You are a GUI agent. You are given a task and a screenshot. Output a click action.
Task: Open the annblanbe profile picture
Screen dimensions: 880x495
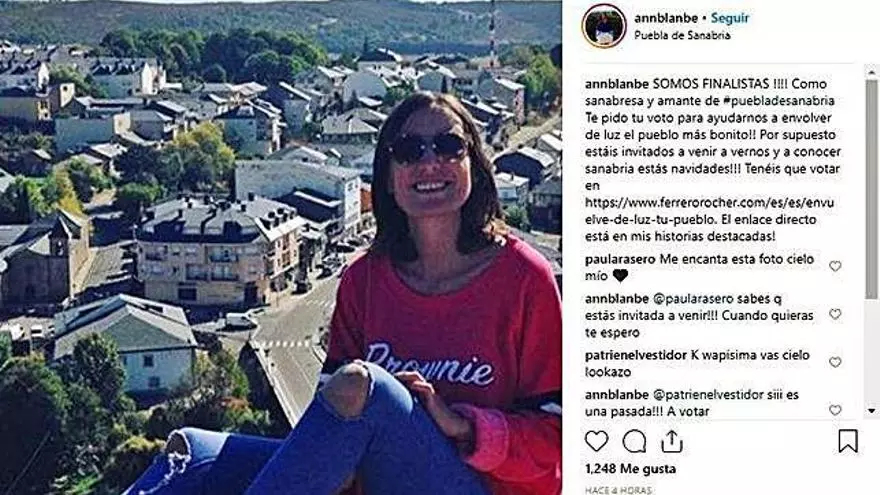[x=604, y=26]
